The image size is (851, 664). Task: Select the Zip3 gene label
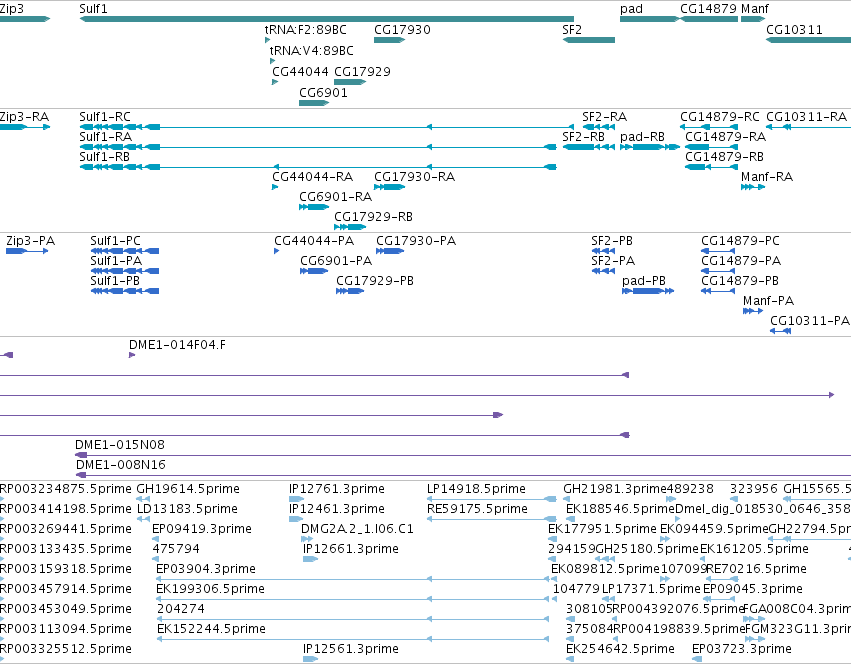[12, 9]
